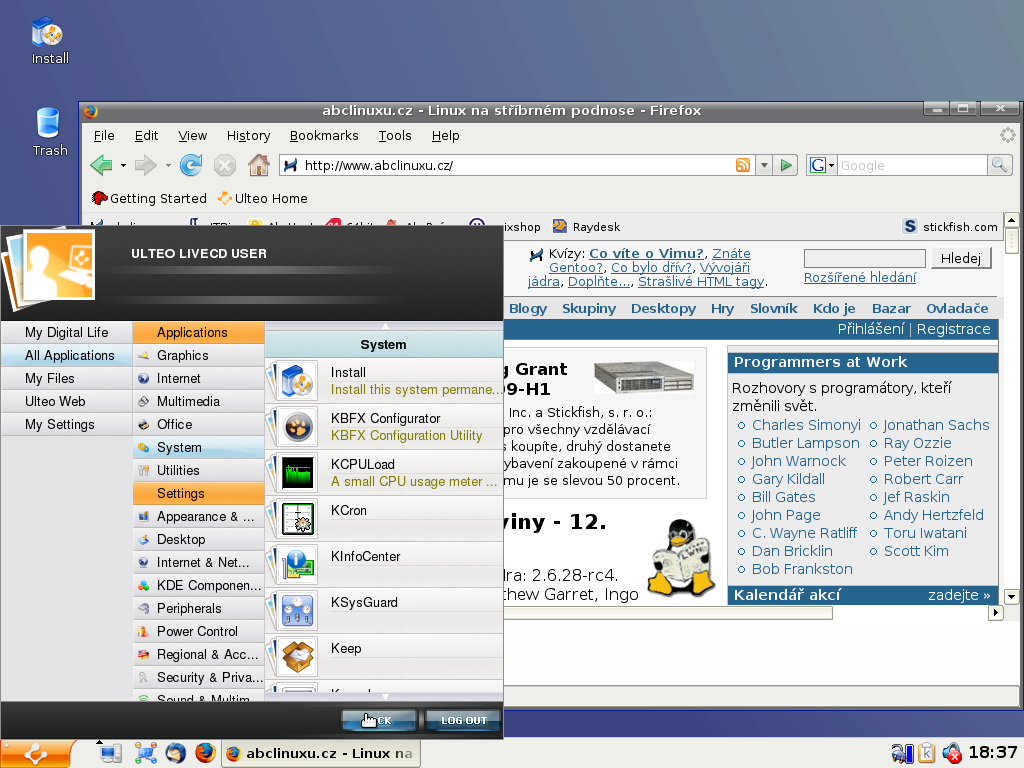Image resolution: width=1024 pixels, height=768 pixels.
Task: Open the KSysGuard icon
Action: (298, 611)
